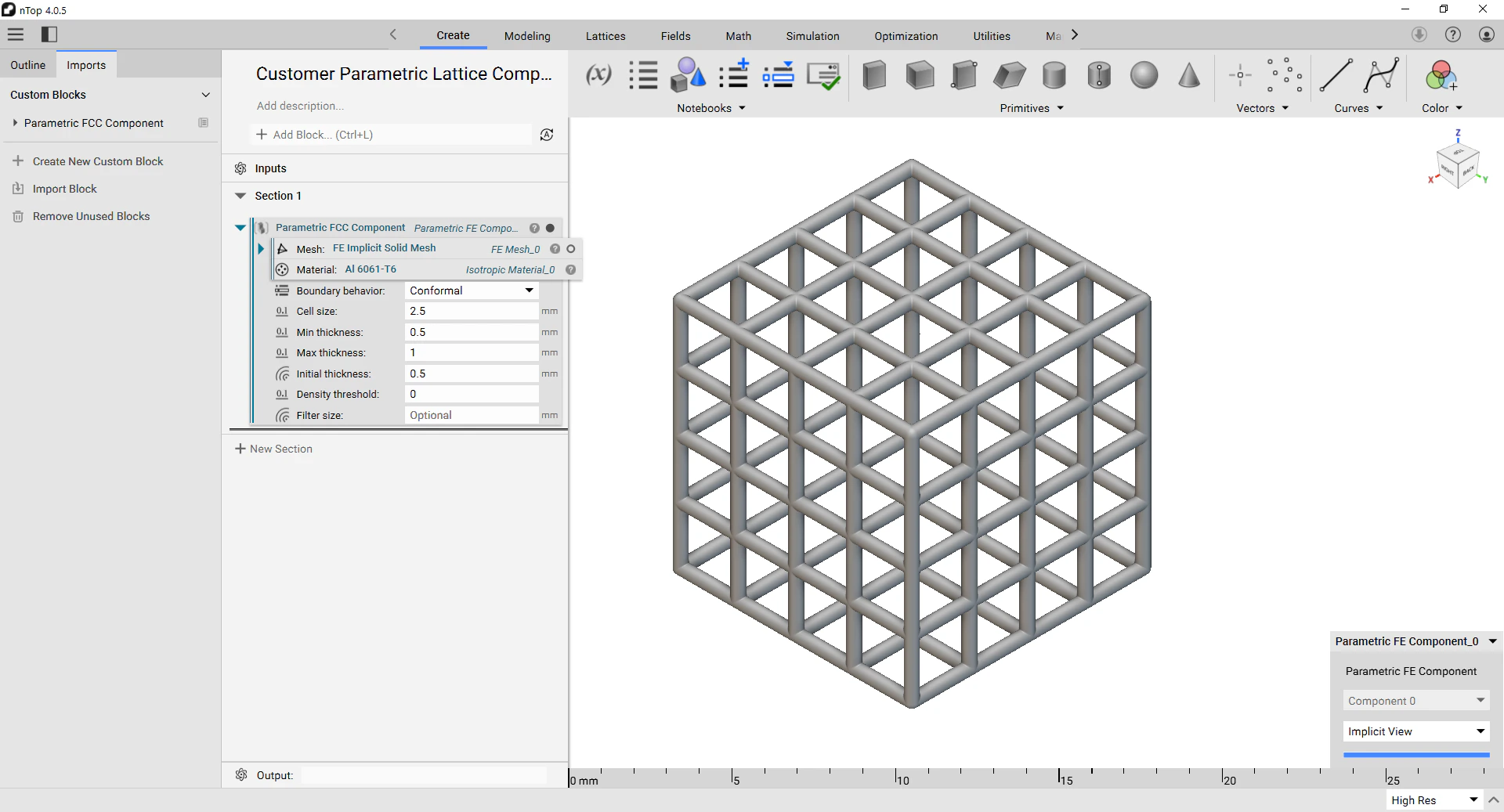Switch to the Lattices ribbon tab
This screenshot has height=812, width=1504.
[x=605, y=36]
